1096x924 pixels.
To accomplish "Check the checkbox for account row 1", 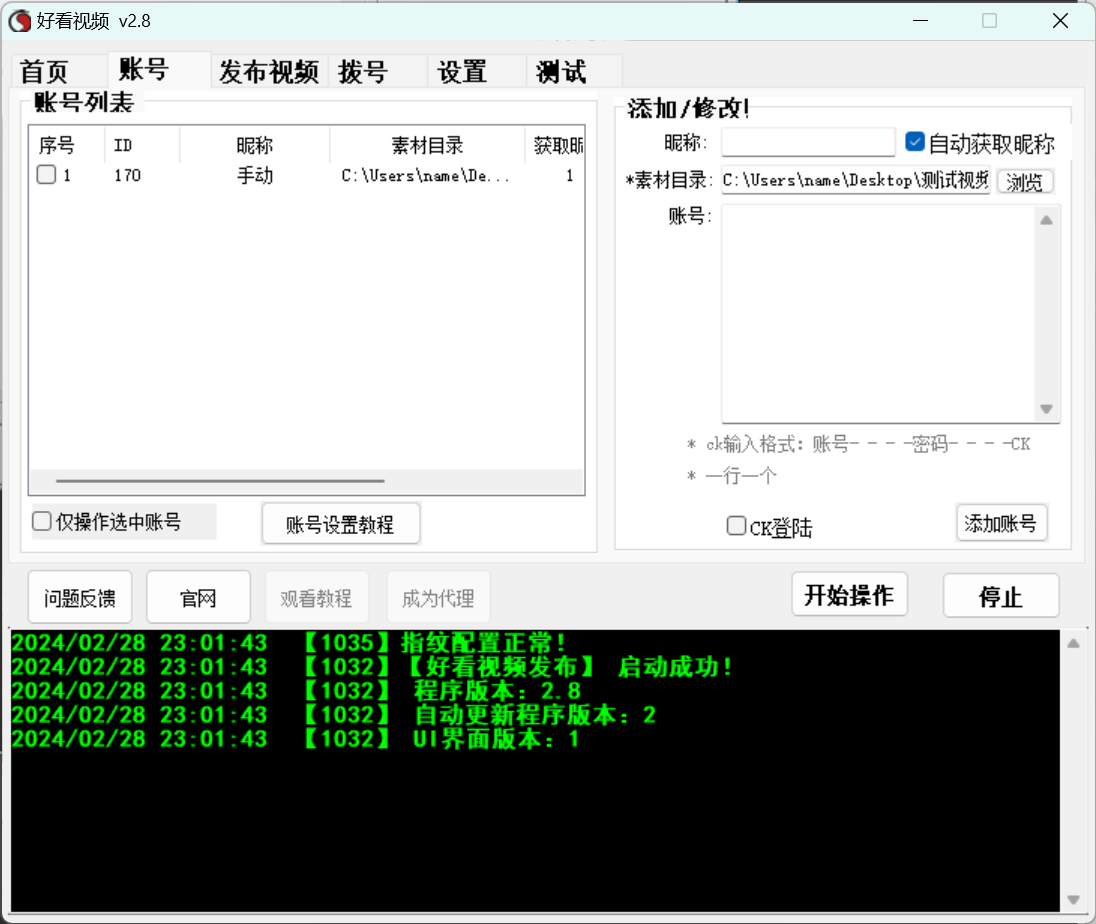I will pos(46,175).
